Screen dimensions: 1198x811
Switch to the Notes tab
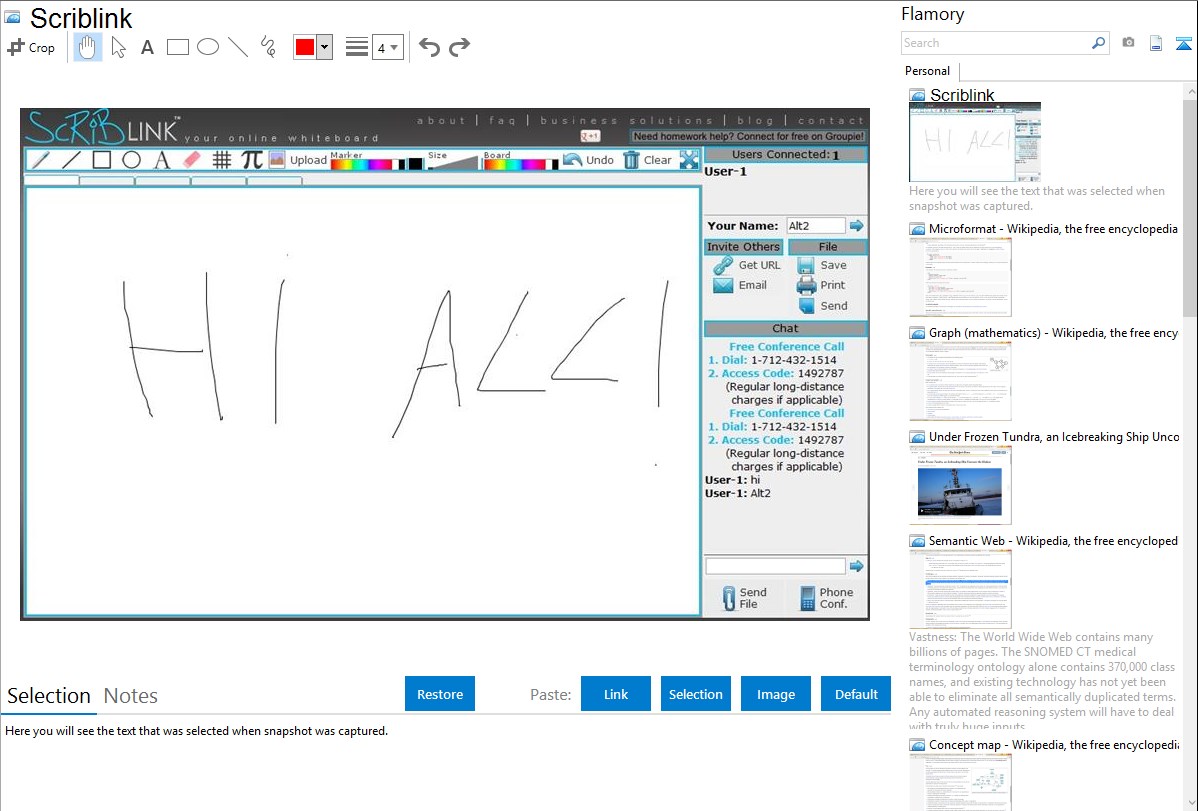pyautogui.click(x=131, y=696)
